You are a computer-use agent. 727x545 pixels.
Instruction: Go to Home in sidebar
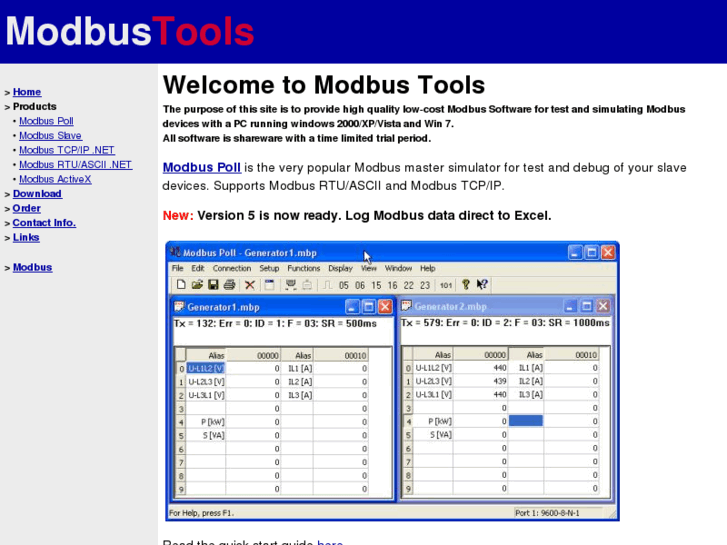pos(27,92)
